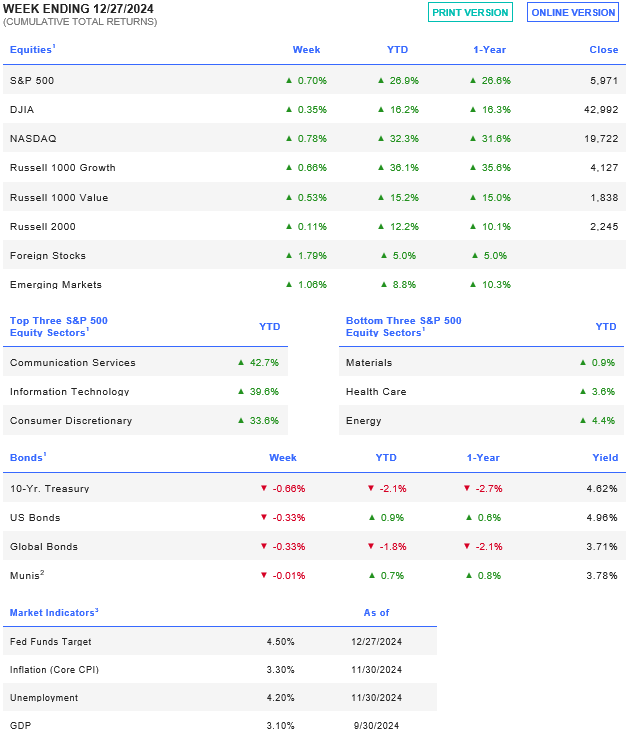
Task: Click the DJIA close value 42,992
Action: pyautogui.click(x=601, y=110)
